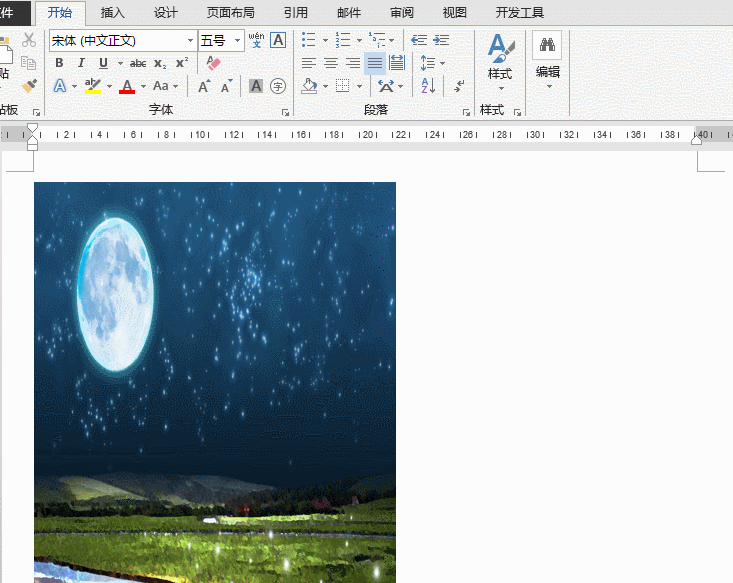Switch to the 插入 ribbon tab

[x=113, y=13]
